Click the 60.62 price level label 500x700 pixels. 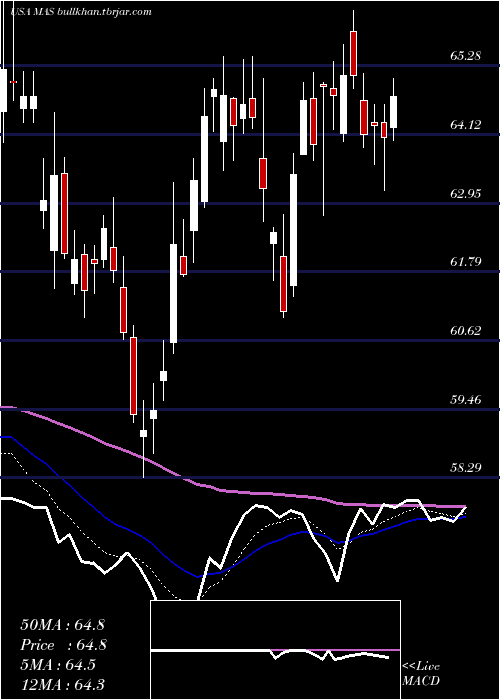[x=466, y=331]
